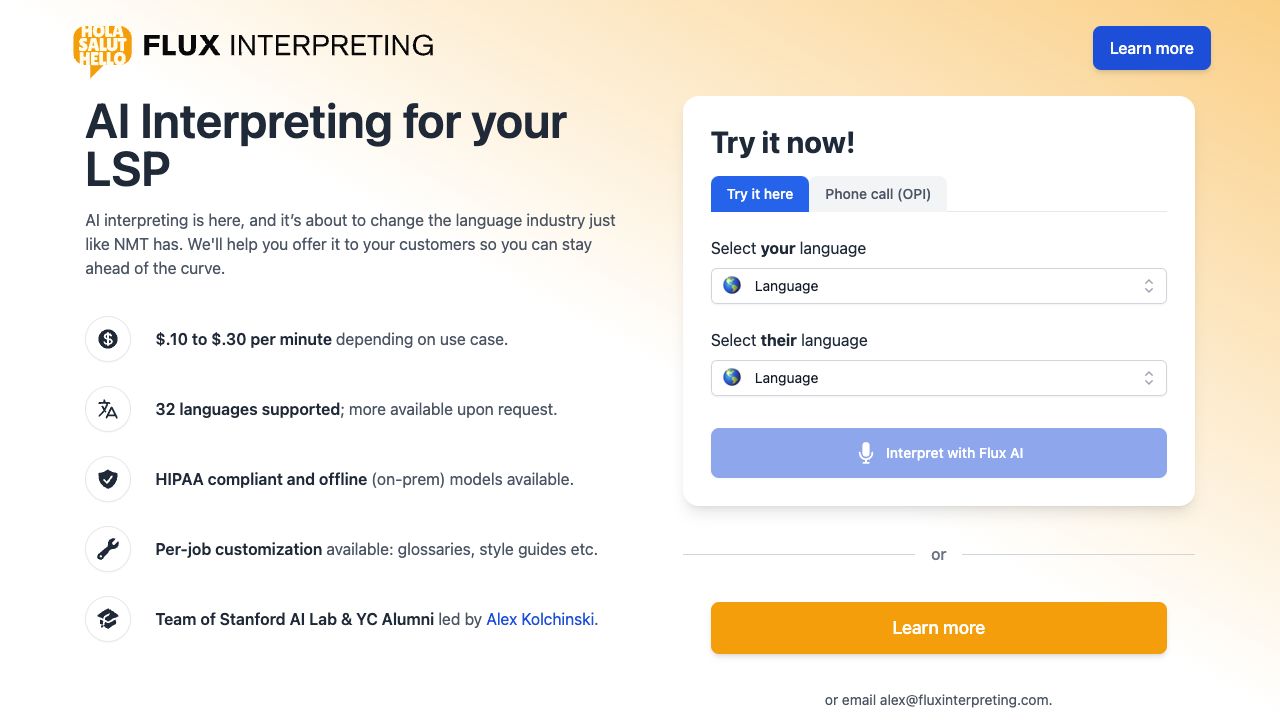1280x720 pixels.
Task: Click the globe icon in their language selector
Action: [732, 378]
